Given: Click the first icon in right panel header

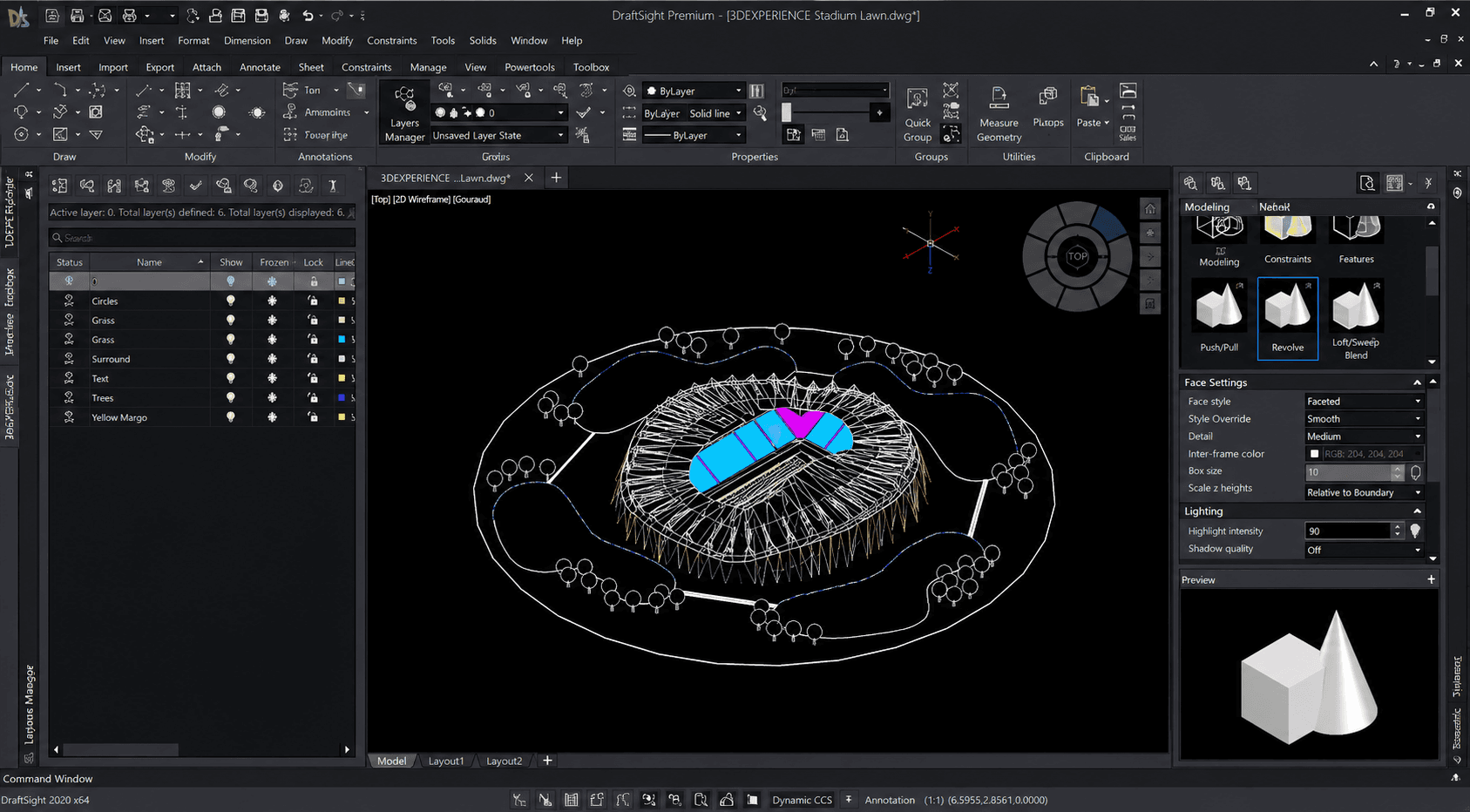Looking at the screenshot, I should tap(1190, 183).
